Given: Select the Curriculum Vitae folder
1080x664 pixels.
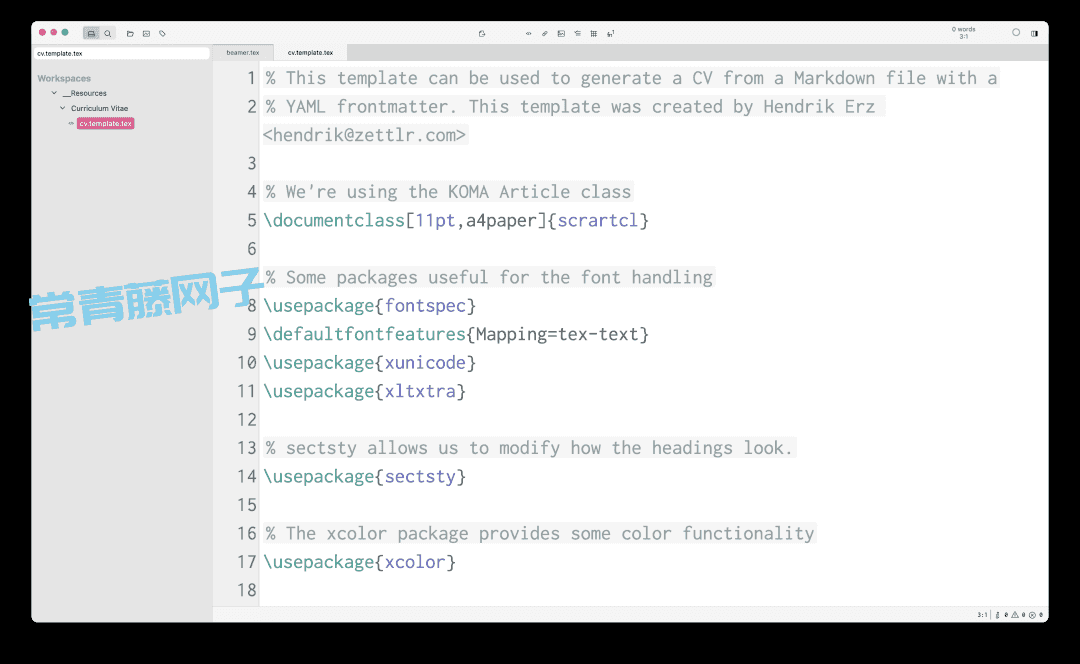Looking at the screenshot, I should [99, 108].
